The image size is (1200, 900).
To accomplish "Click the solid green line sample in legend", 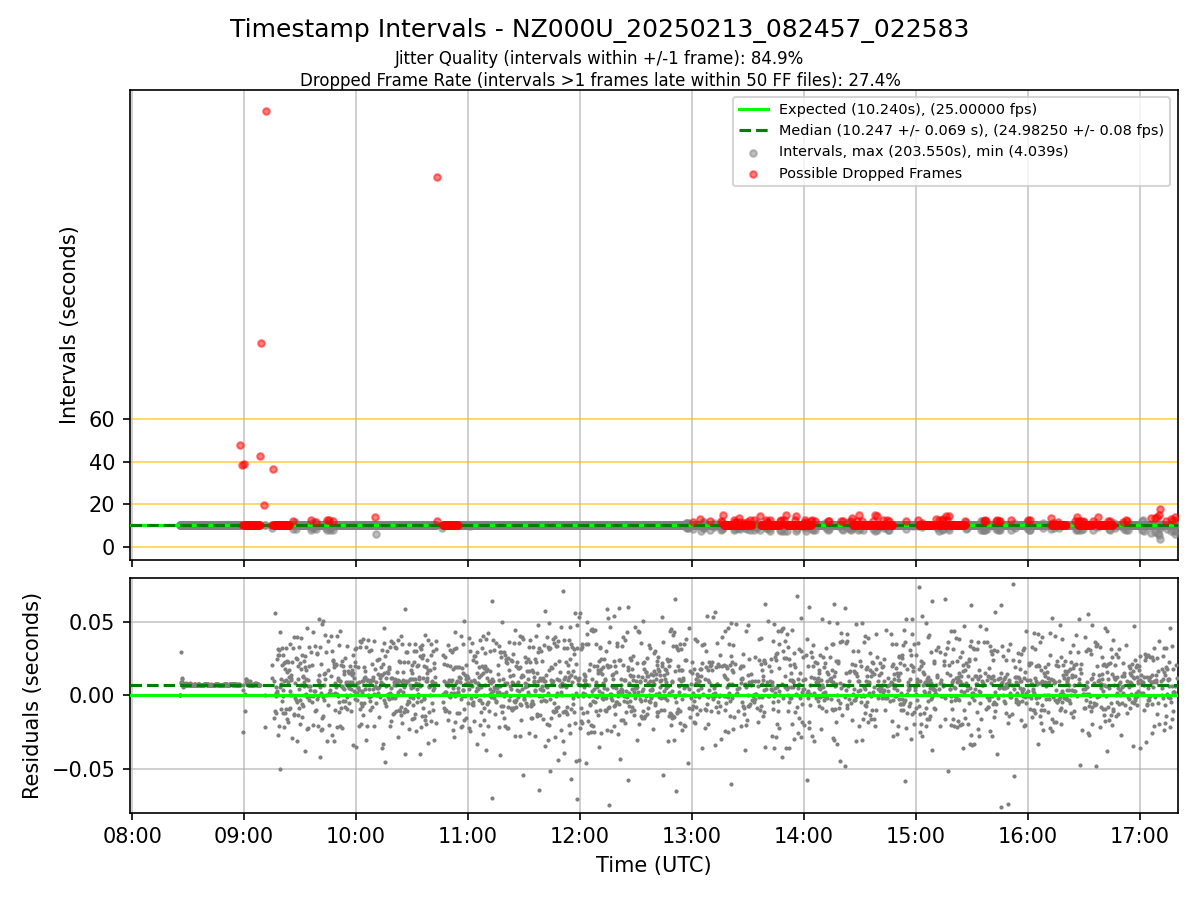I will pyautogui.click(x=754, y=109).
